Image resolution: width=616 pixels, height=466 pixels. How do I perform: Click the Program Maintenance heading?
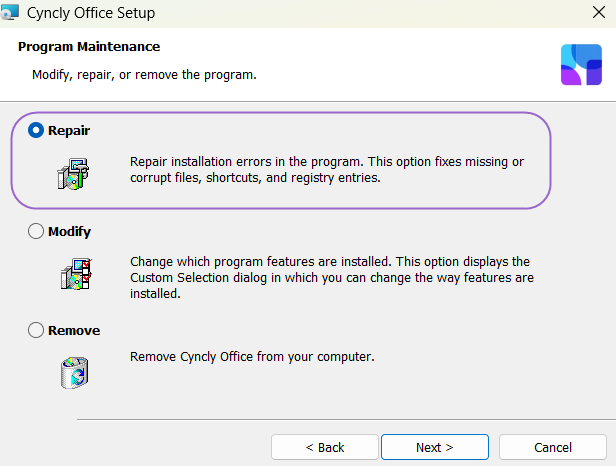coord(89,47)
